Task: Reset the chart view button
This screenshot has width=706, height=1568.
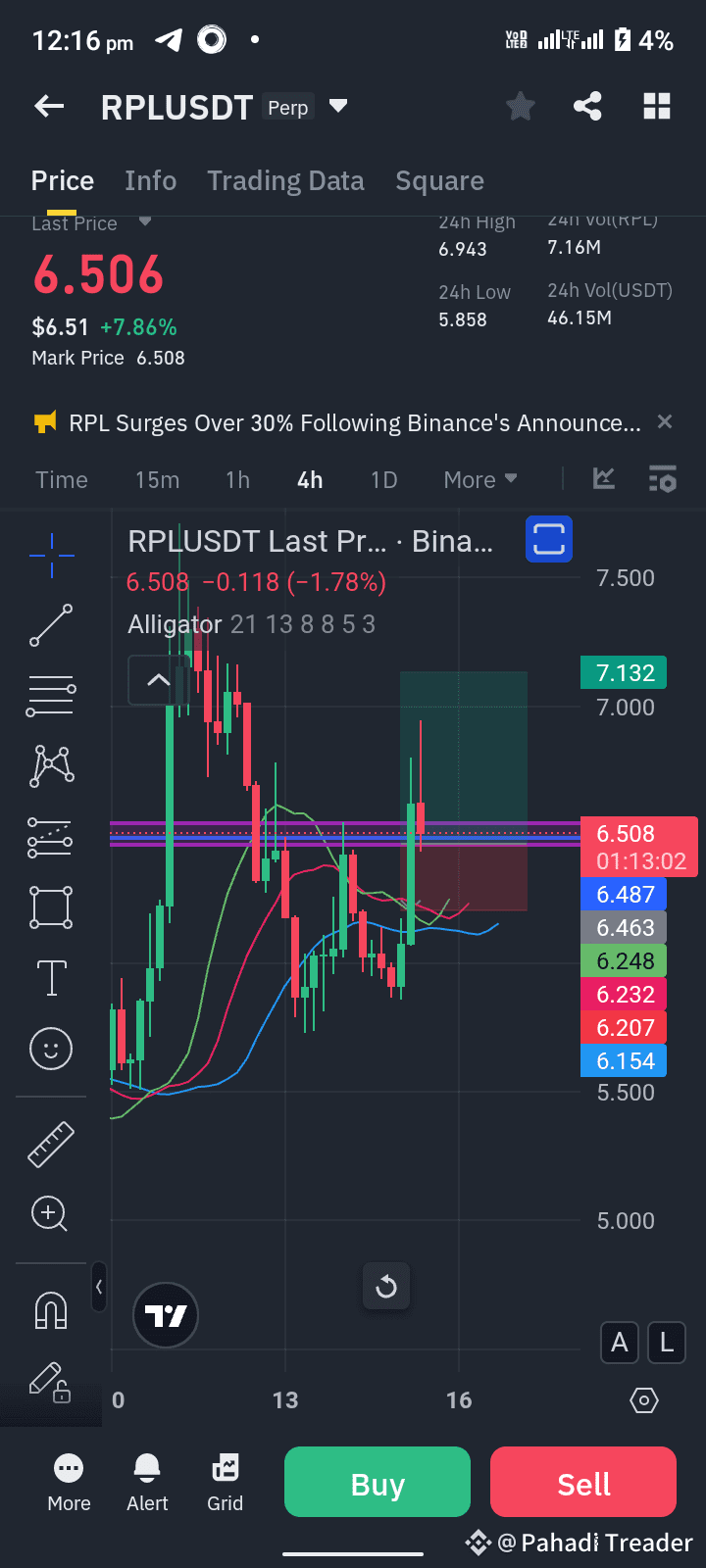Action: click(386, 1287)
